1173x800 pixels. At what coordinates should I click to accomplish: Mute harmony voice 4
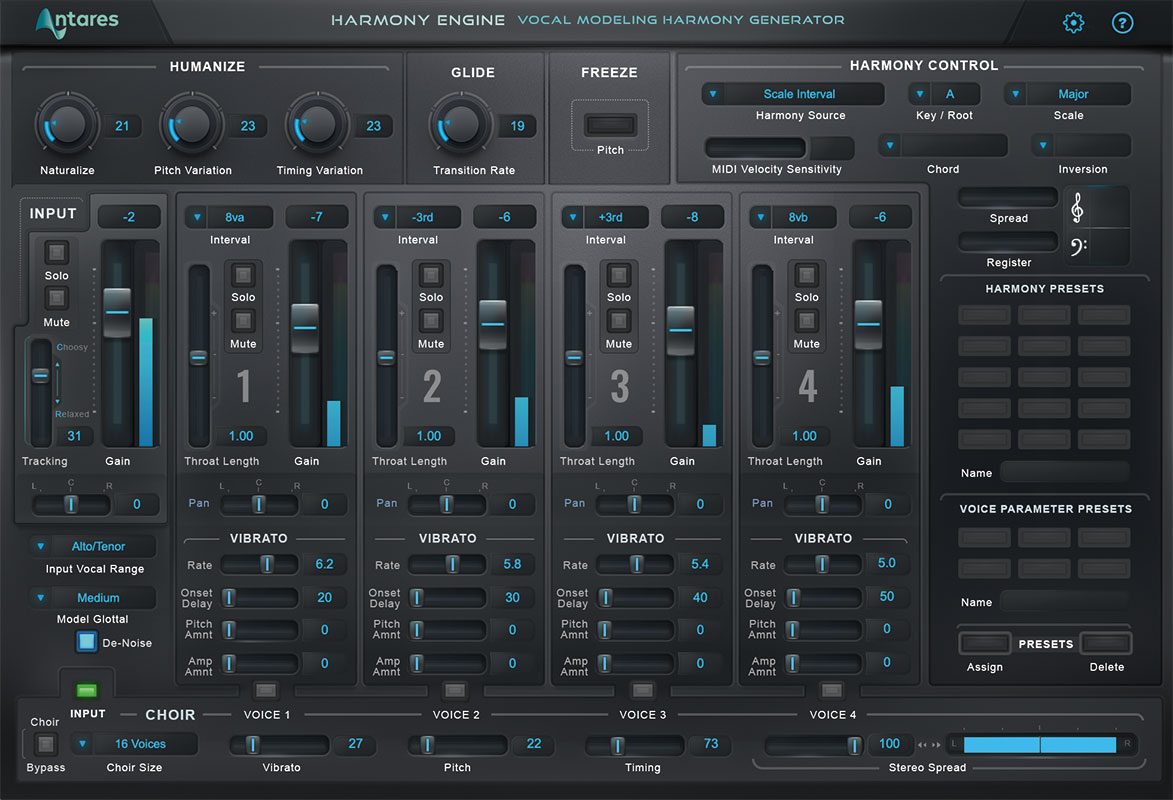[x=806, y=321]
